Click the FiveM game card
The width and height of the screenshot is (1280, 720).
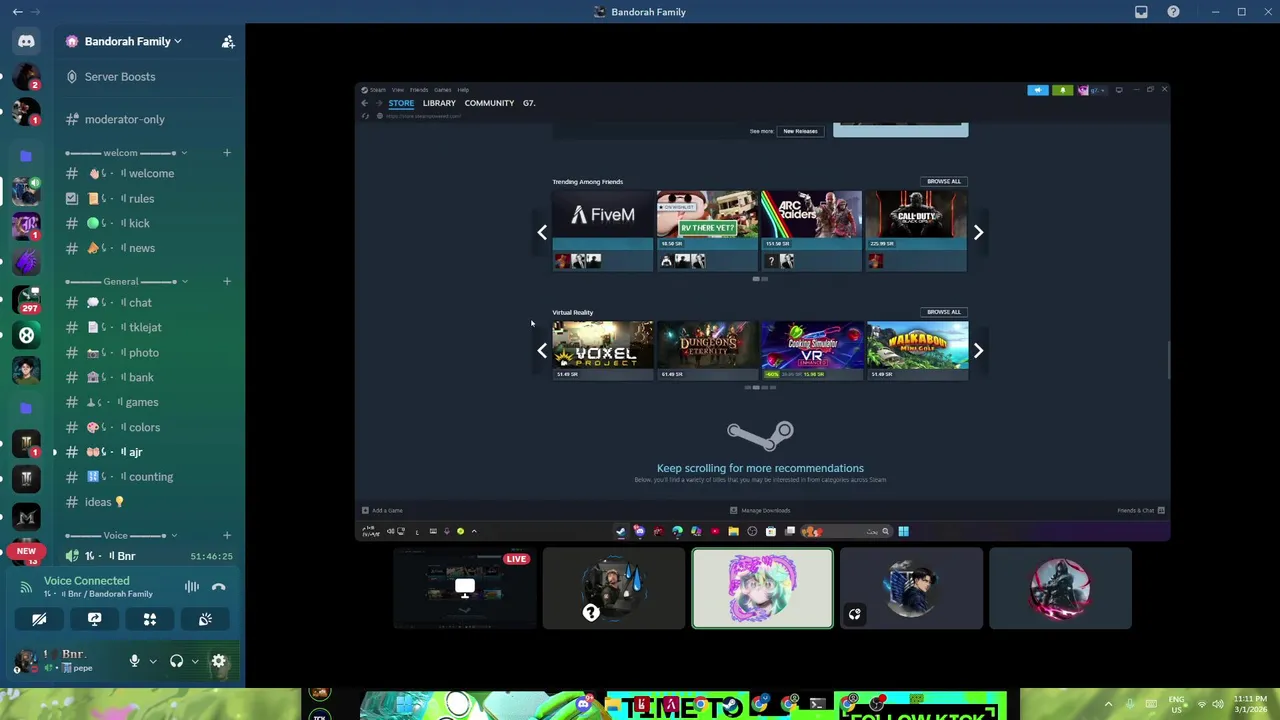click(602, 231)
